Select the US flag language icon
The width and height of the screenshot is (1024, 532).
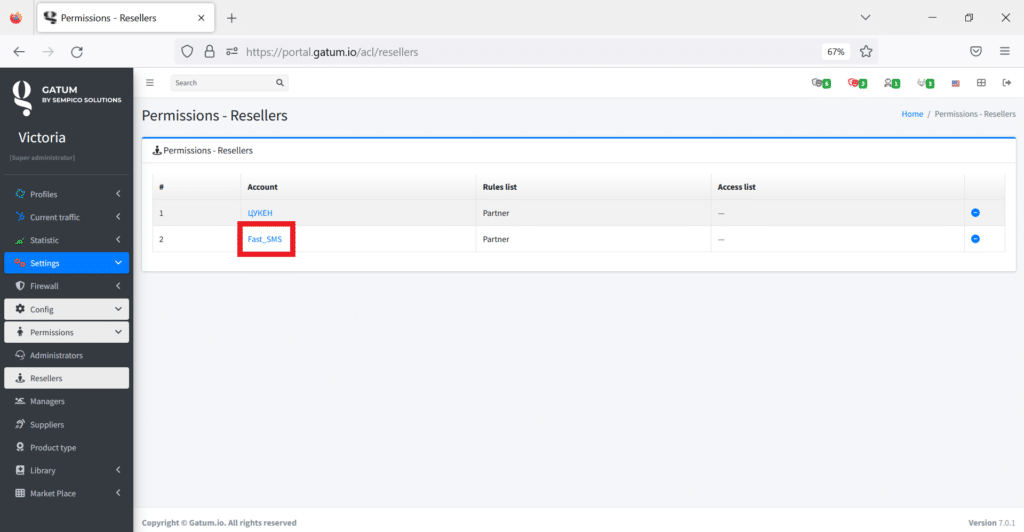(956, 83)
